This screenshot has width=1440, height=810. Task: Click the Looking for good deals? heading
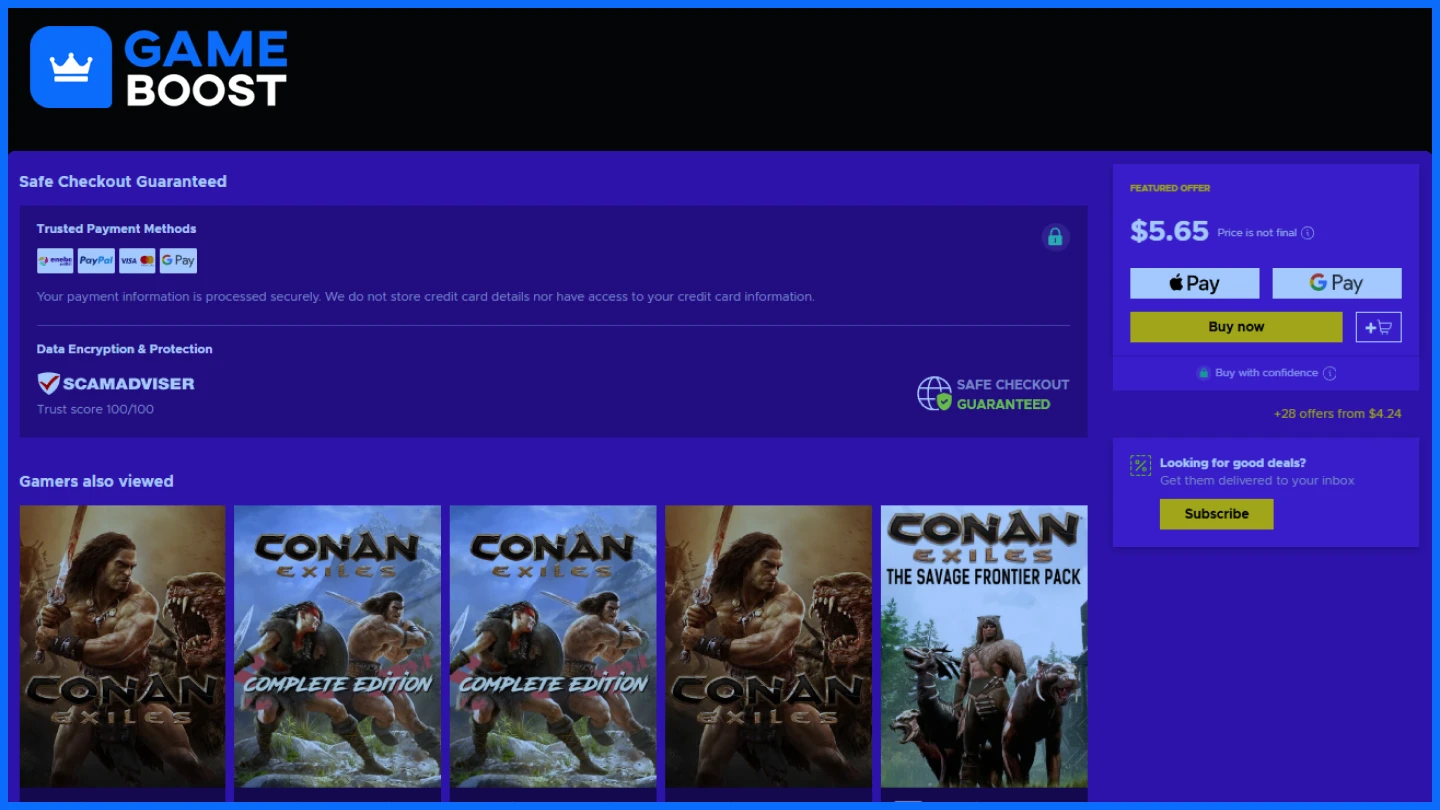(1233, 463)
